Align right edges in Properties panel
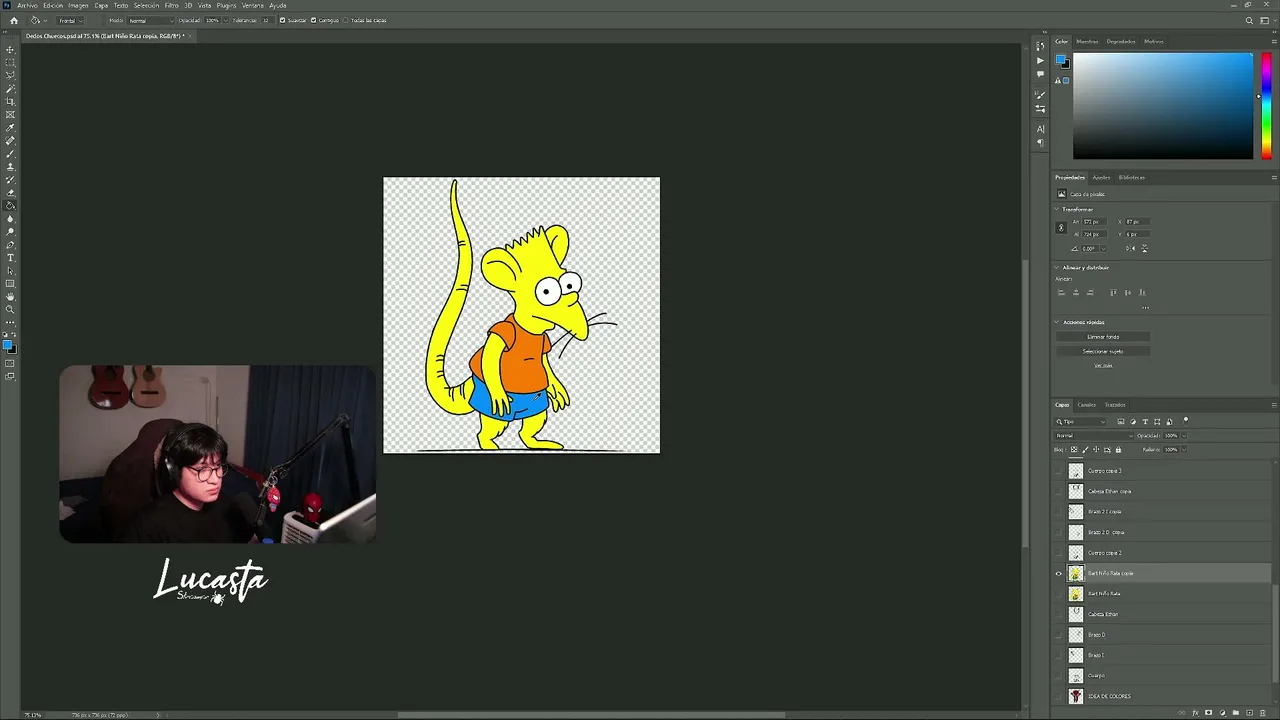 pyautogui.click(x=1089, y=292)
